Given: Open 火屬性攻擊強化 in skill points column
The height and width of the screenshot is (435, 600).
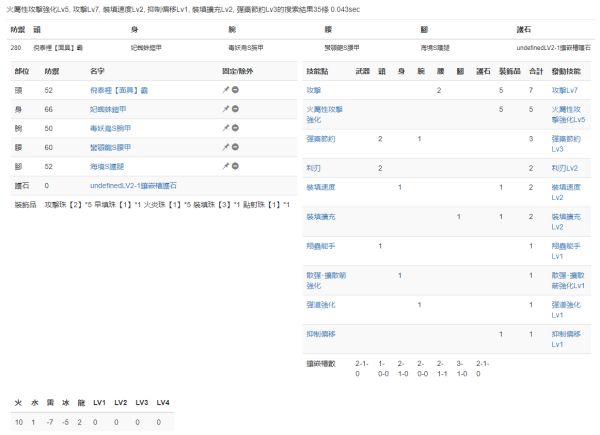Looking at the screenshot, I should coord(328,112).
